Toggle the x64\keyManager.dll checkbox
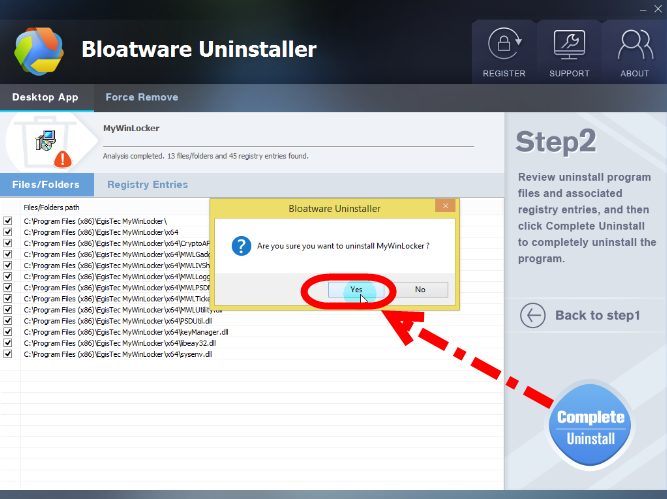Screen dimensions: 667x499 coord(8,331)
